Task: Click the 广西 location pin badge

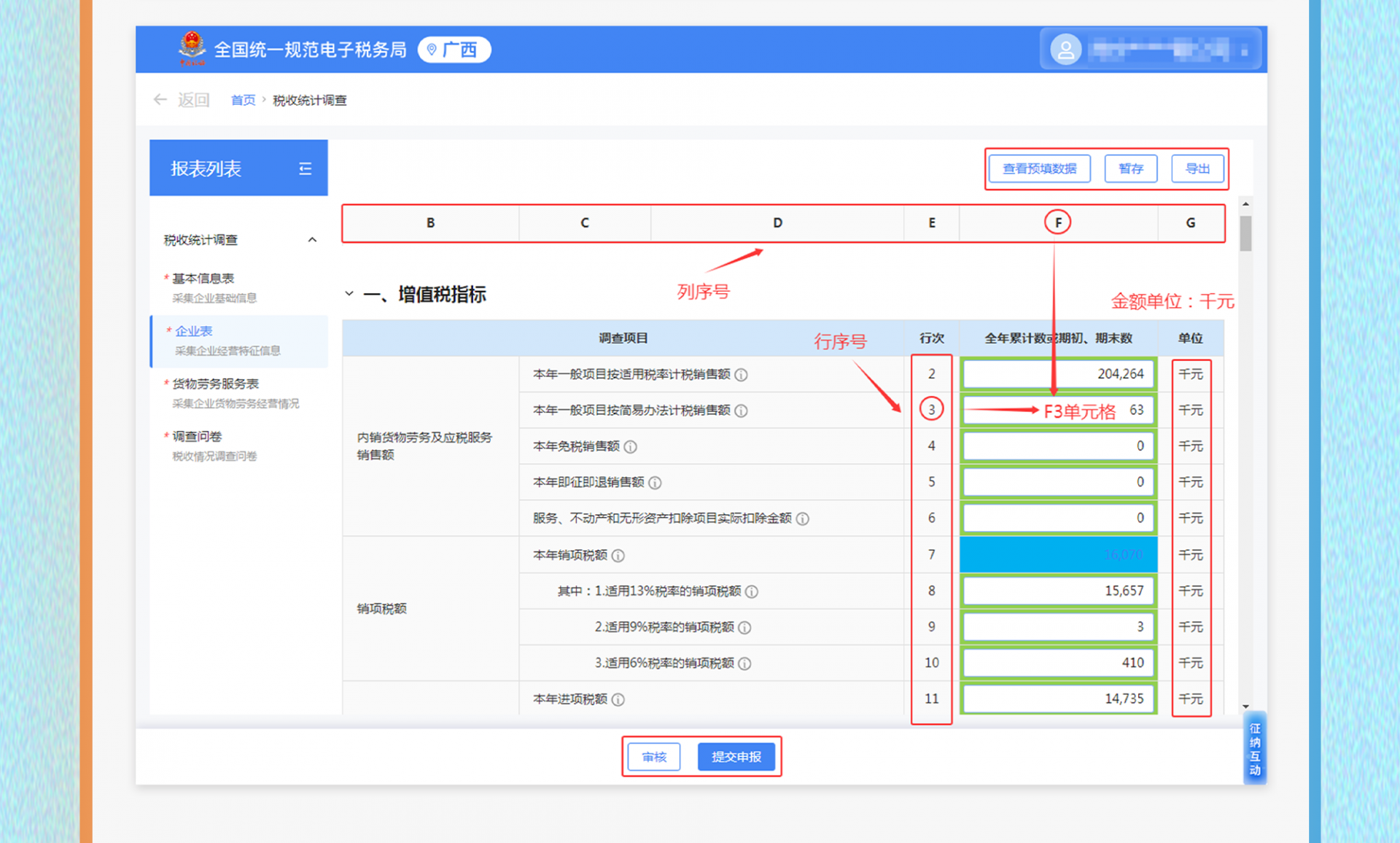Action: [454, 50]
